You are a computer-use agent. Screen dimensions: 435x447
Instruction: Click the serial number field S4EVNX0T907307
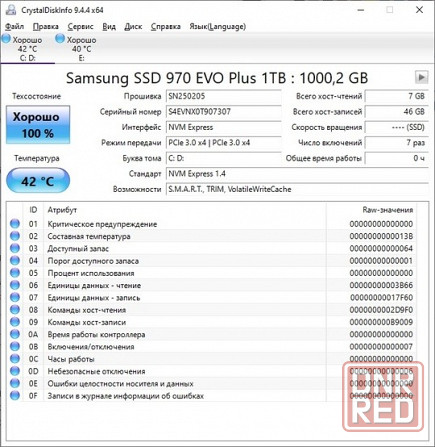click(224, 112)
